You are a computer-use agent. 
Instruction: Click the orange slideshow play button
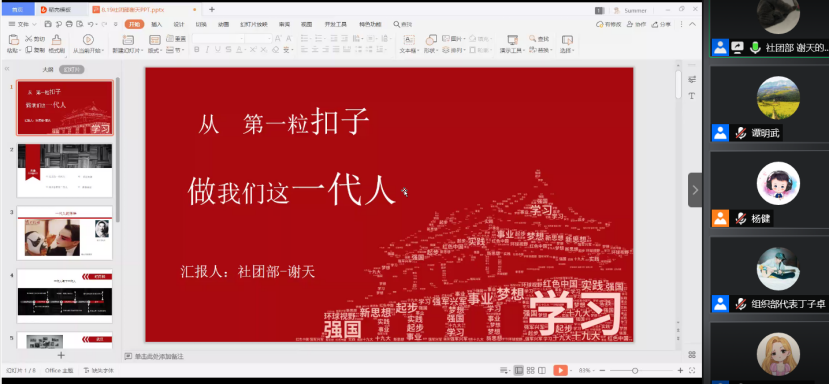pos(560,371)
